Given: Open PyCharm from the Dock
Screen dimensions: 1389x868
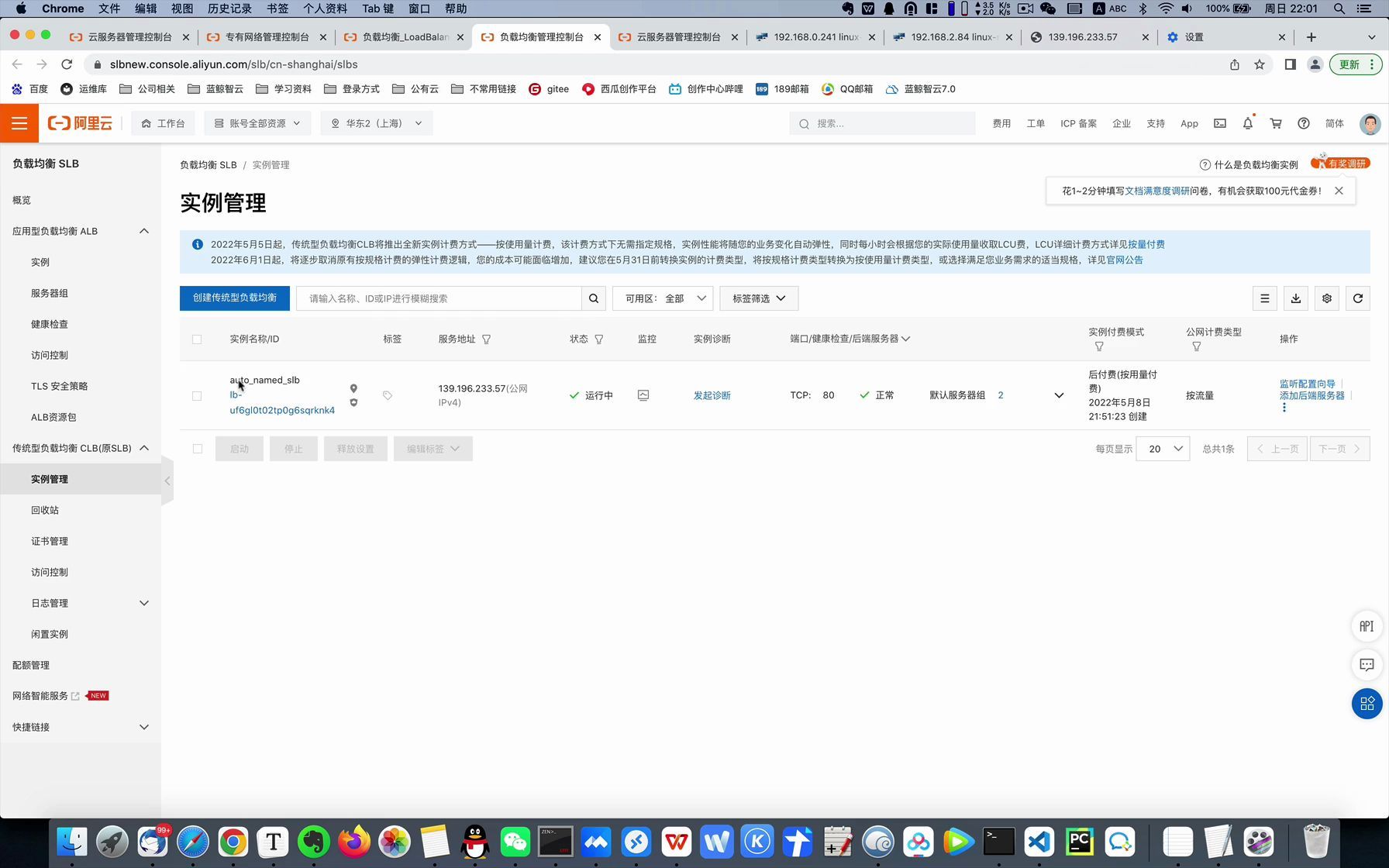Looking at the screenshot, I should tap(1080, 842).
